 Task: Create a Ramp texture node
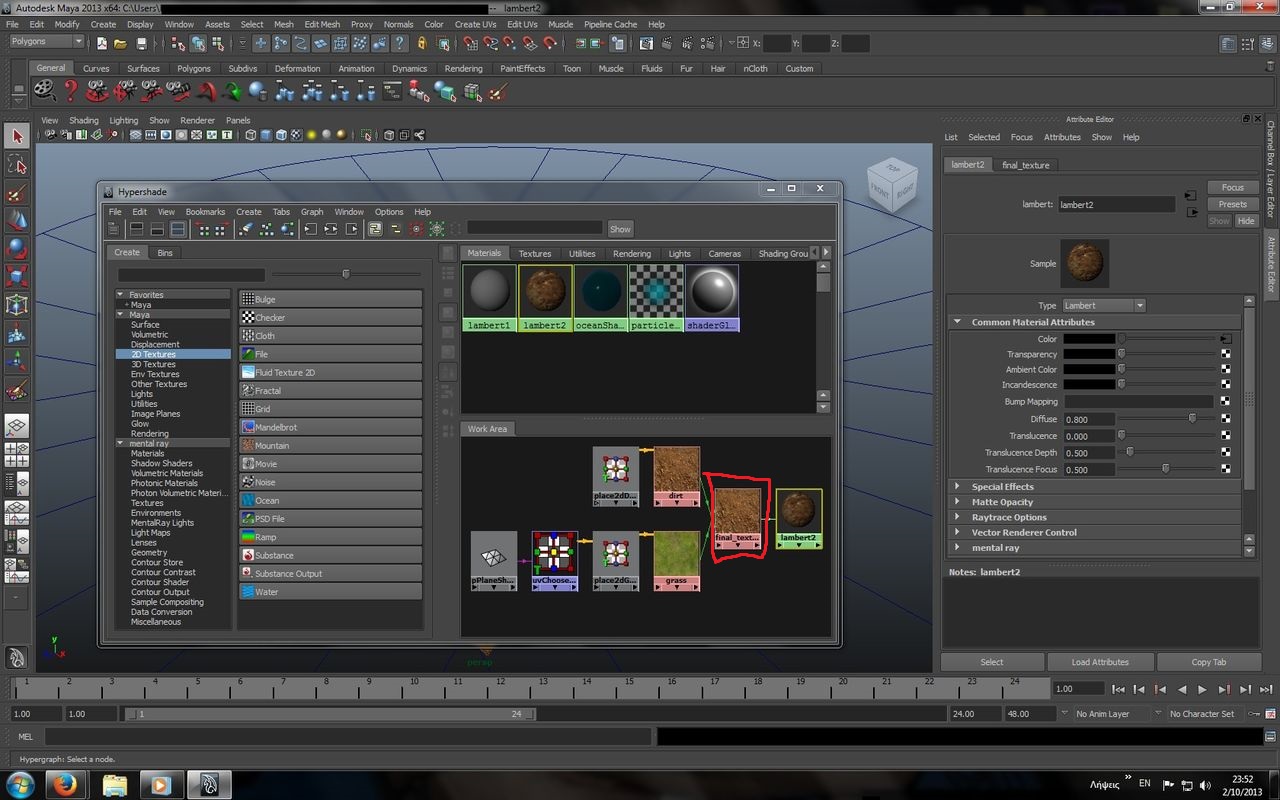[x=330, y=537]
